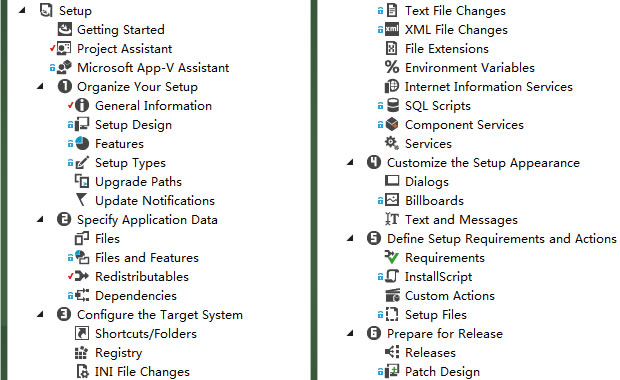
Task: Open the Dialogs view
Action: [x=427, y=182]
